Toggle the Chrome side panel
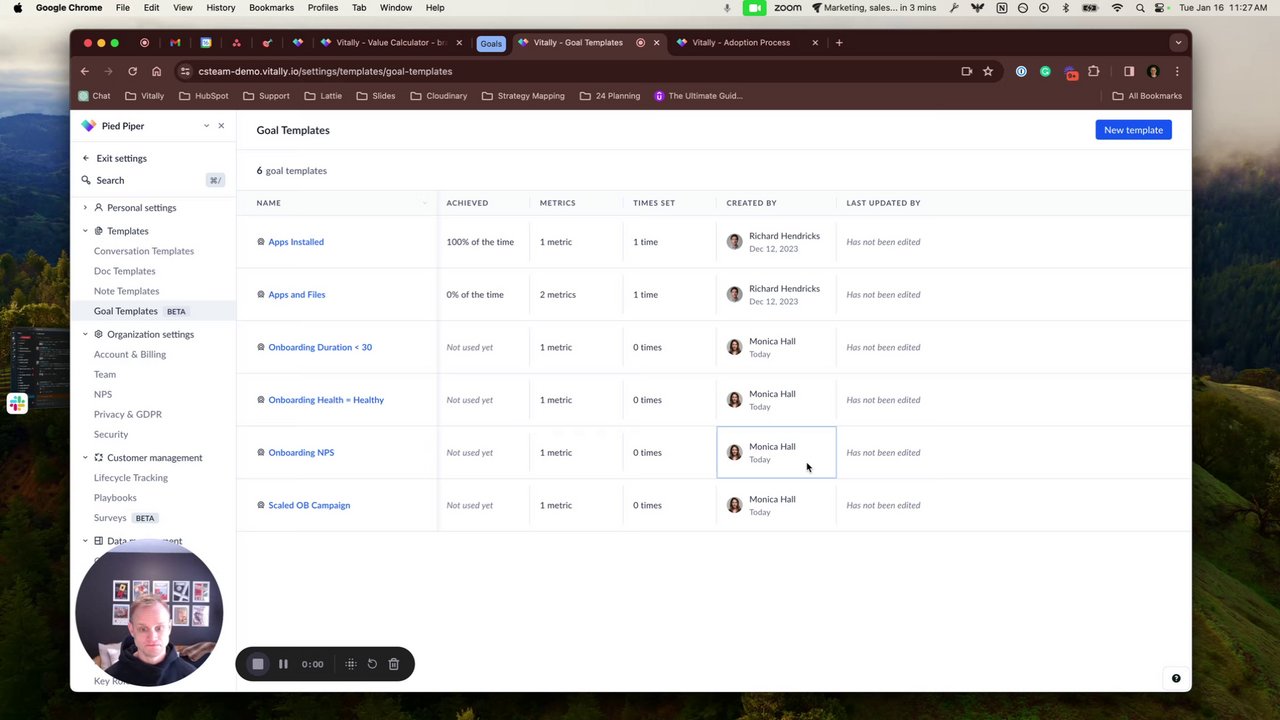Screen dimensions: 1280x720 click(x=1129, y=72)
